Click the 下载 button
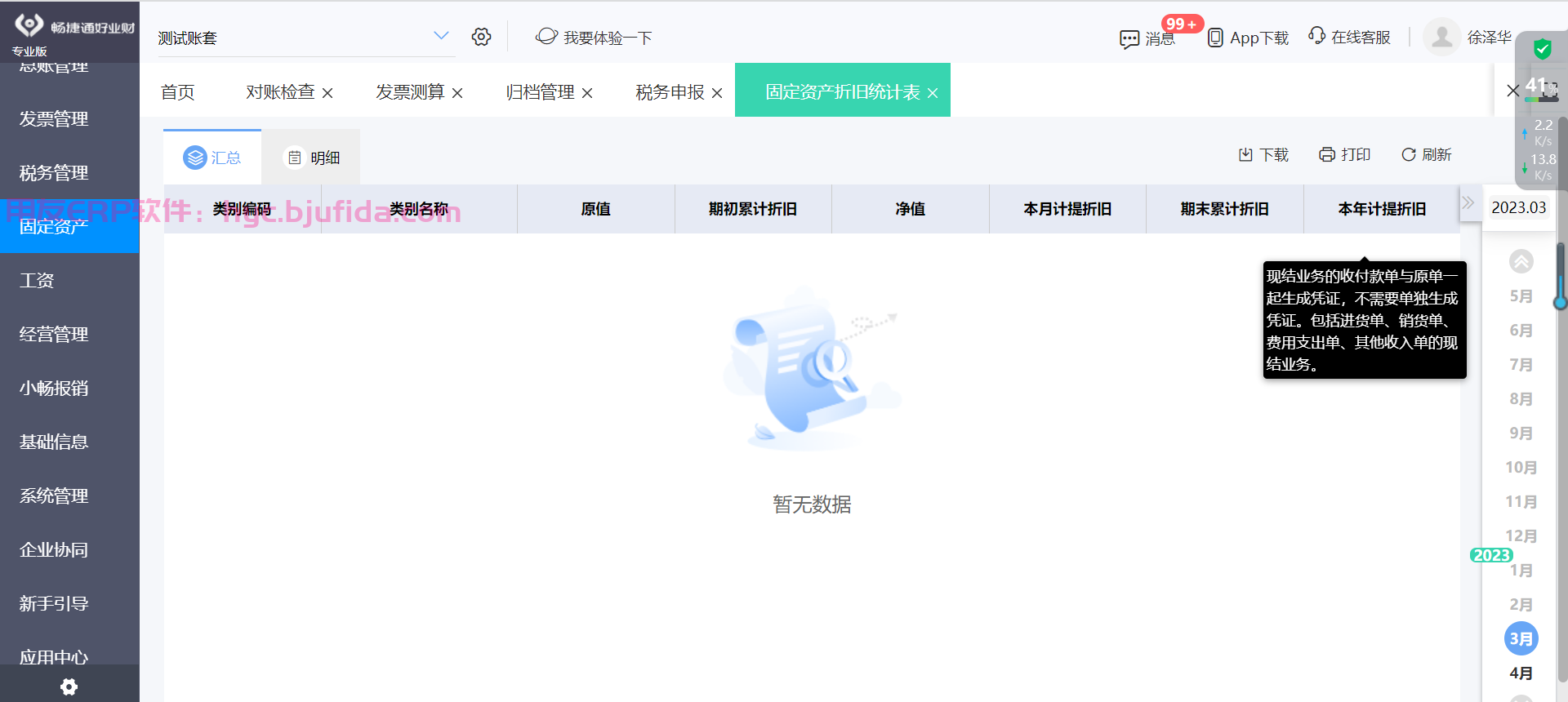 point(1263,154)
